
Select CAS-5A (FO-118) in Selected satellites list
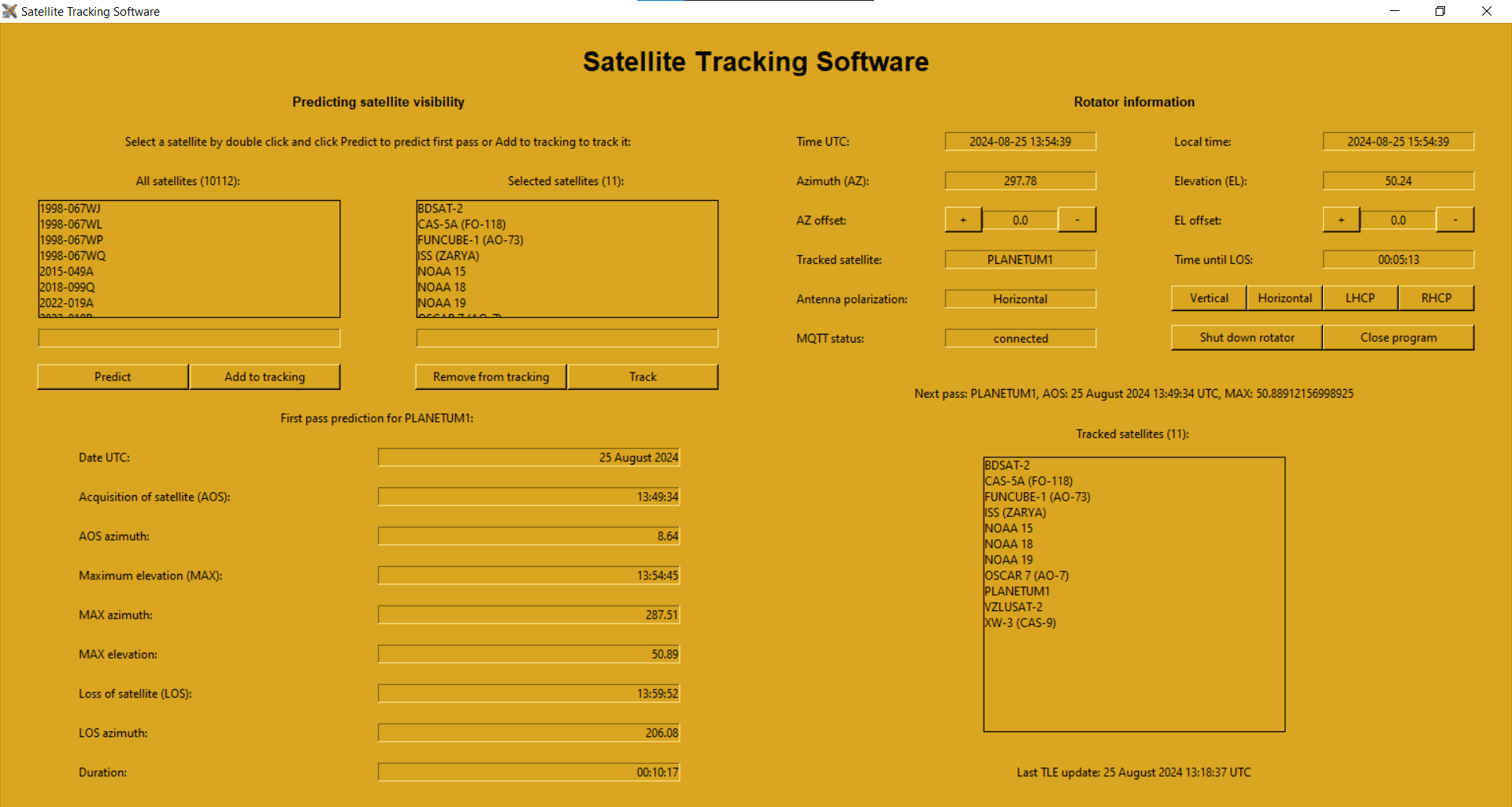pos(567,224)
